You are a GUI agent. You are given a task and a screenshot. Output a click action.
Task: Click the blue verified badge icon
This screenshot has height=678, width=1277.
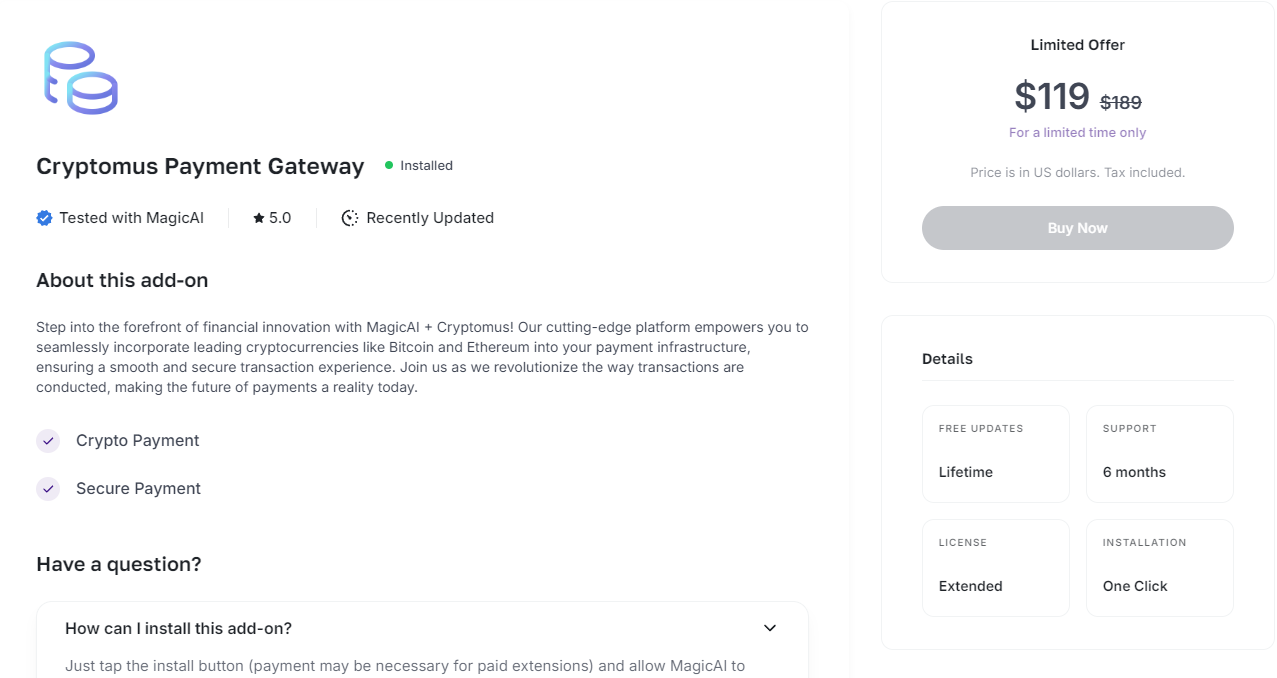(x=44, y=218)
